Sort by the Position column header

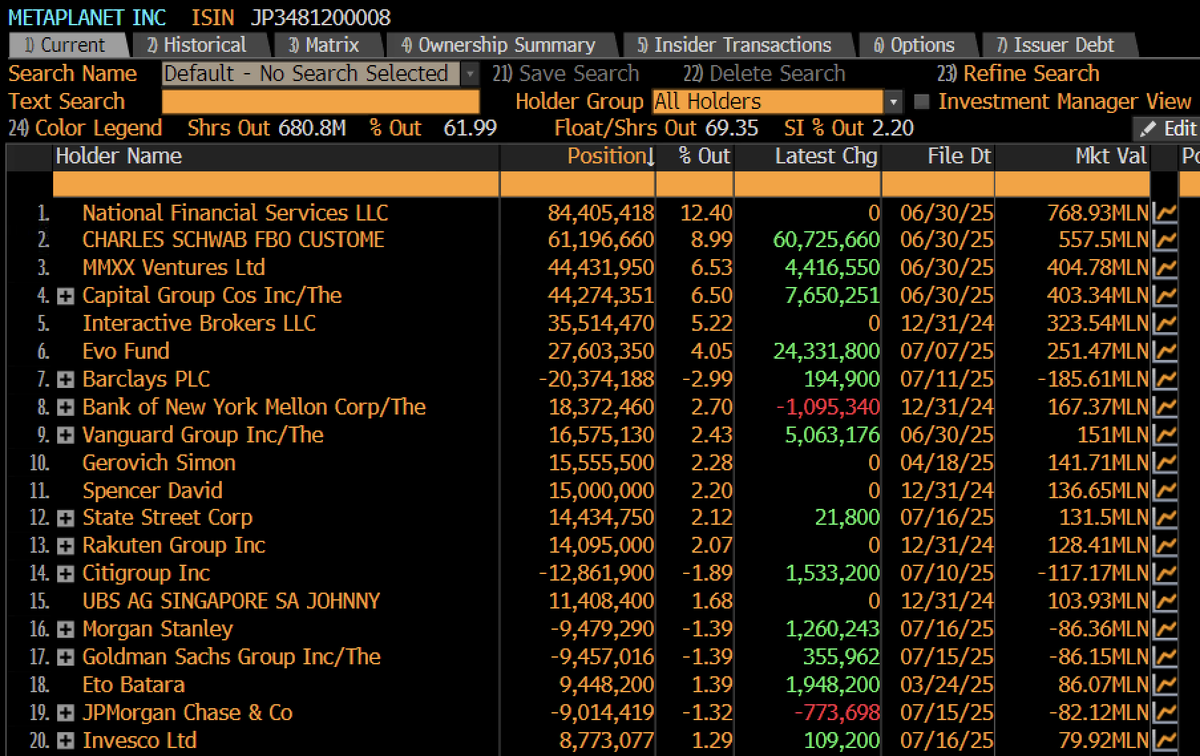[578, 157]
